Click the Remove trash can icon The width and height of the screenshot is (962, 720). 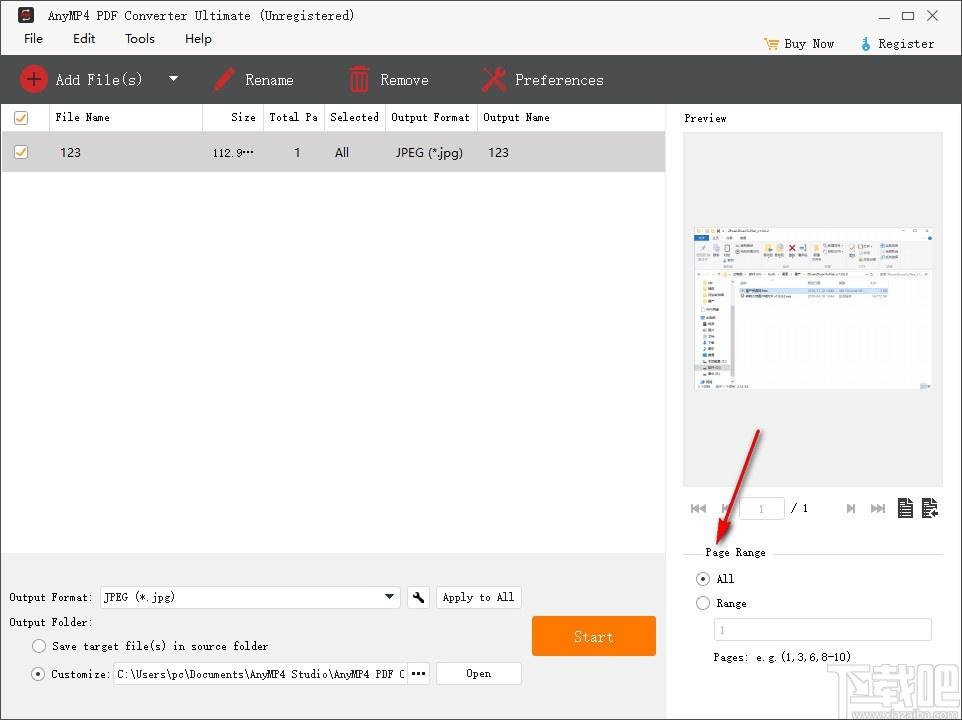359,80
